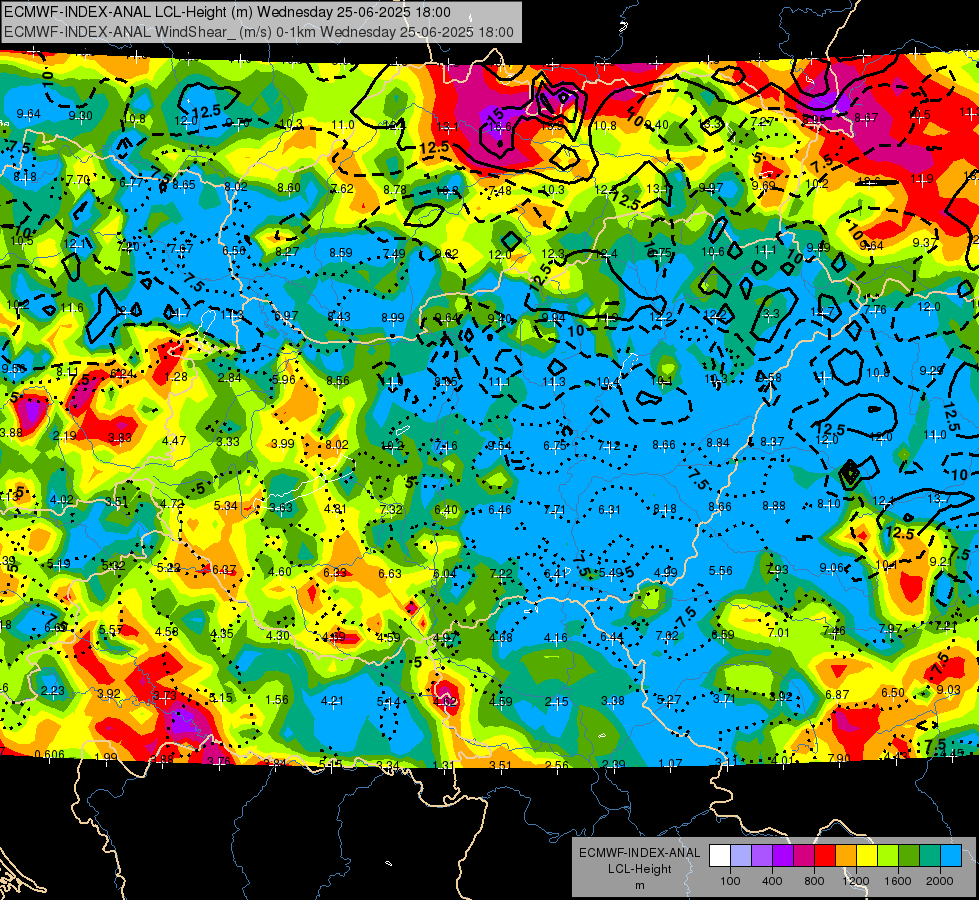Click the 400 legend scale label

coord(772,881)
